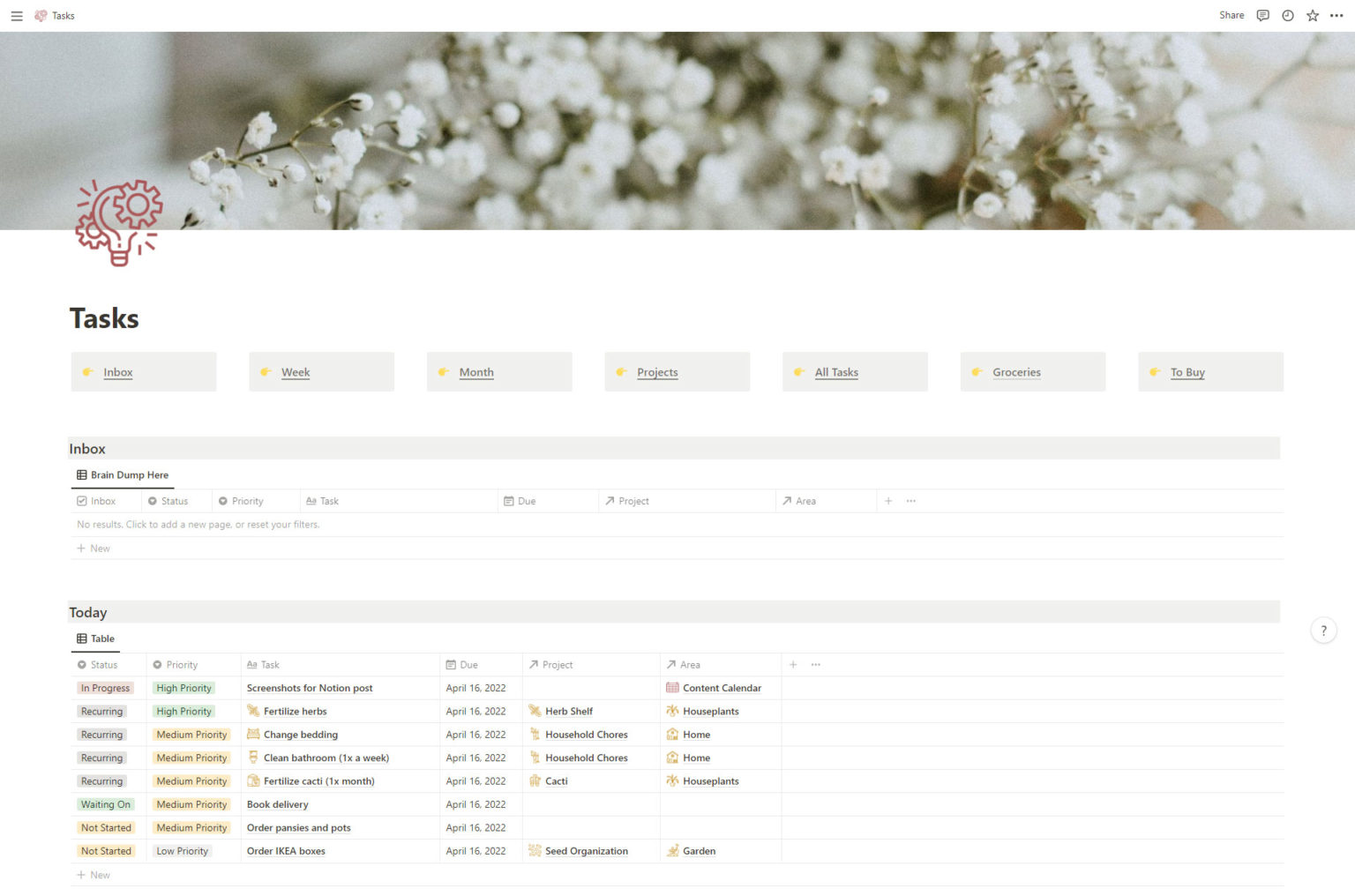Screen dimensions: 1355x896
Task: Open the Share menu
Action: tap(1231, 15)
